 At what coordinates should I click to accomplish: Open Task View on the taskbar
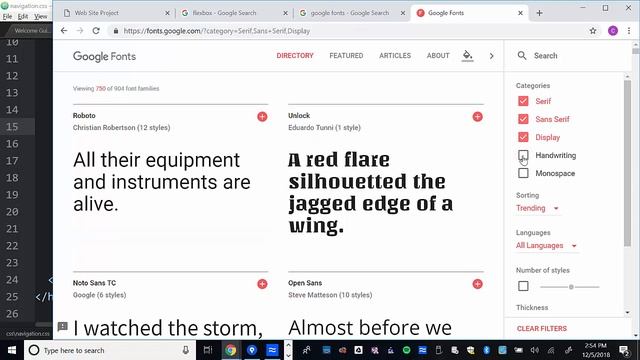[208, 350]
